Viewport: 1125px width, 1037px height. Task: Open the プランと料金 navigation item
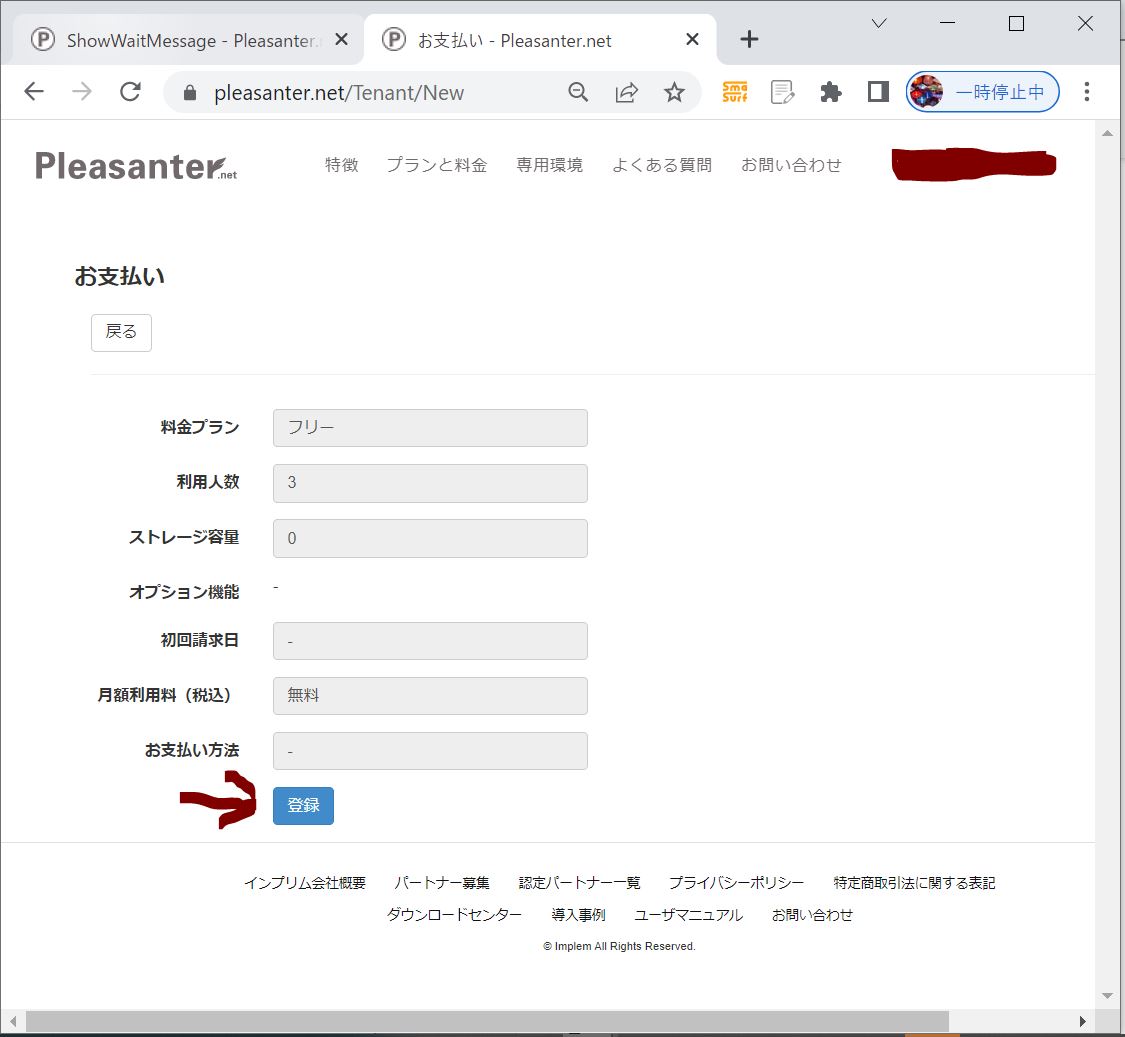(437, 165)
